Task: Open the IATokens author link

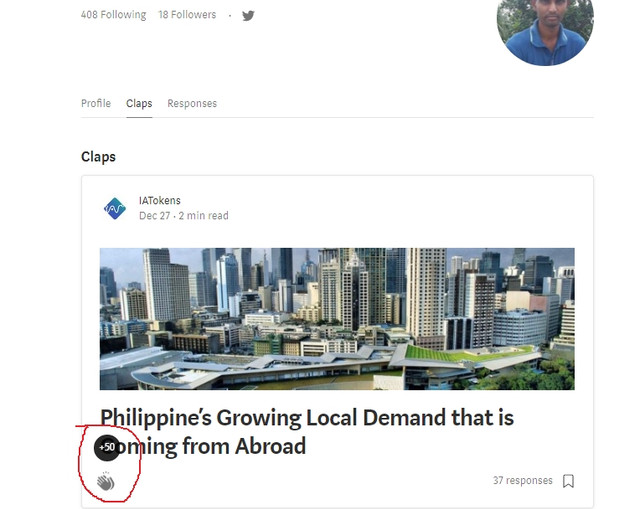Action: (x=160, y=200)
